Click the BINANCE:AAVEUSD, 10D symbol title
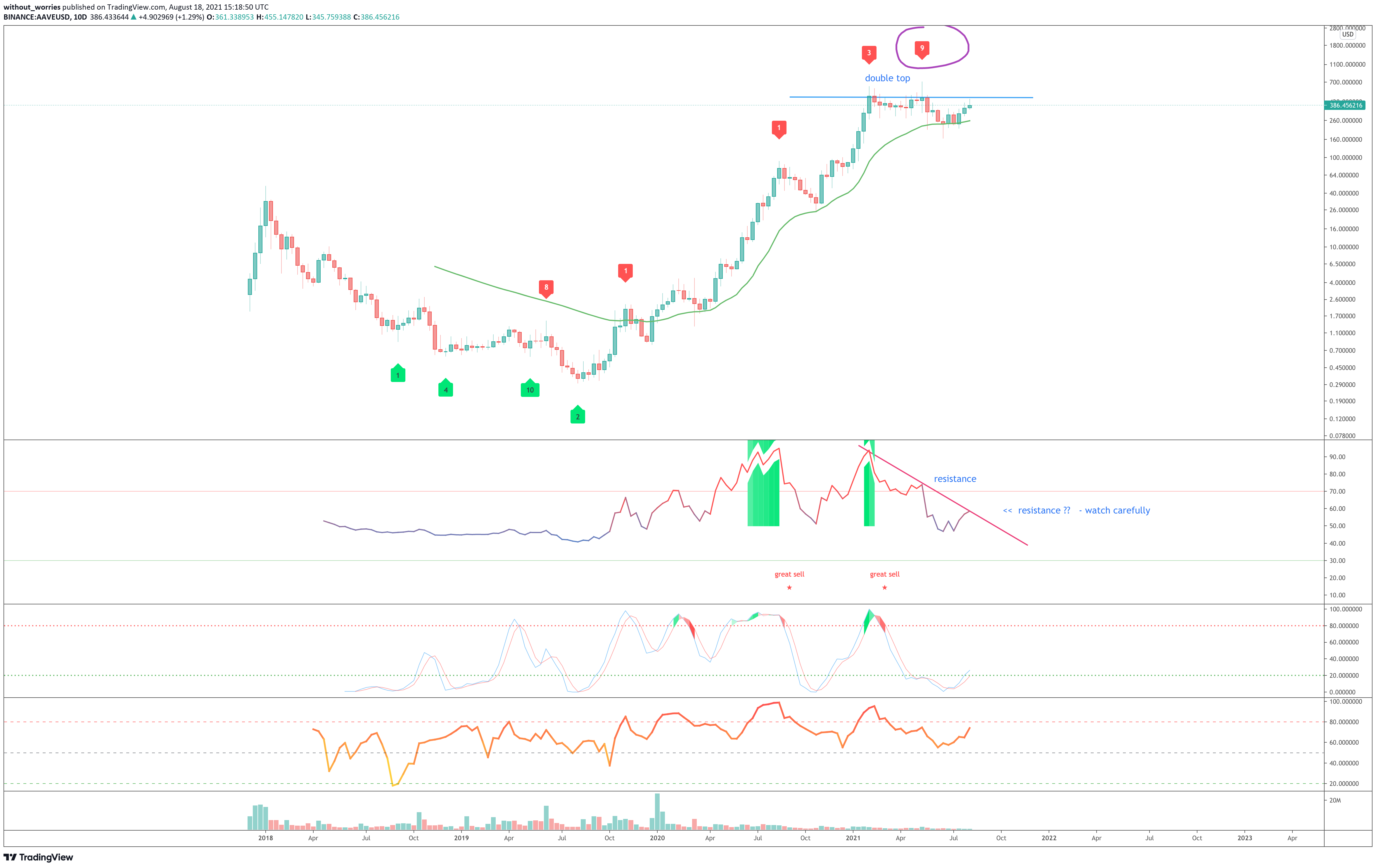Screen dimensions: 1376x868 (45, 17)
